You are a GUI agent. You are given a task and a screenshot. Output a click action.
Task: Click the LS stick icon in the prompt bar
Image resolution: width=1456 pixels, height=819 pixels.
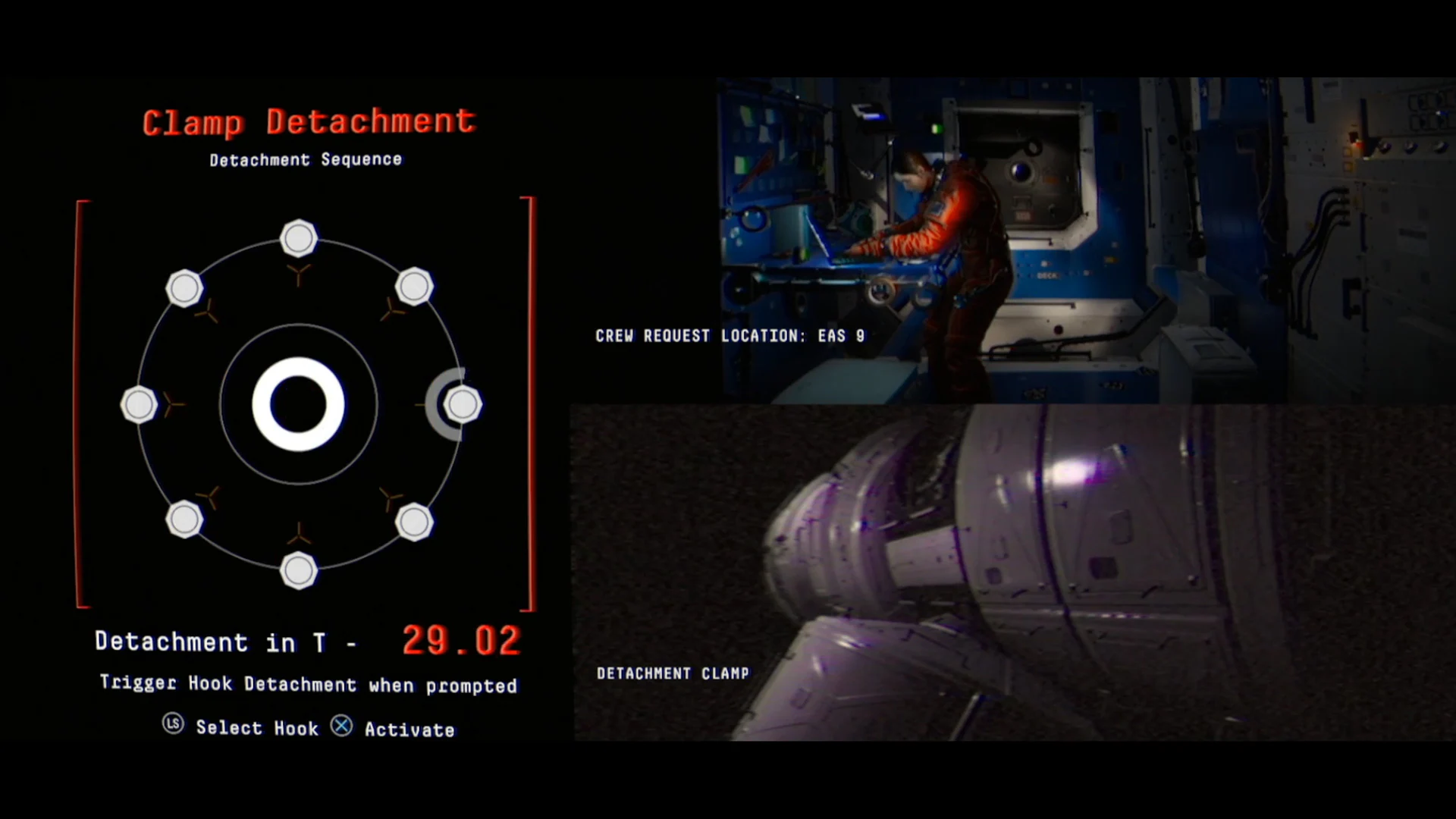click(x=174, y=726)
